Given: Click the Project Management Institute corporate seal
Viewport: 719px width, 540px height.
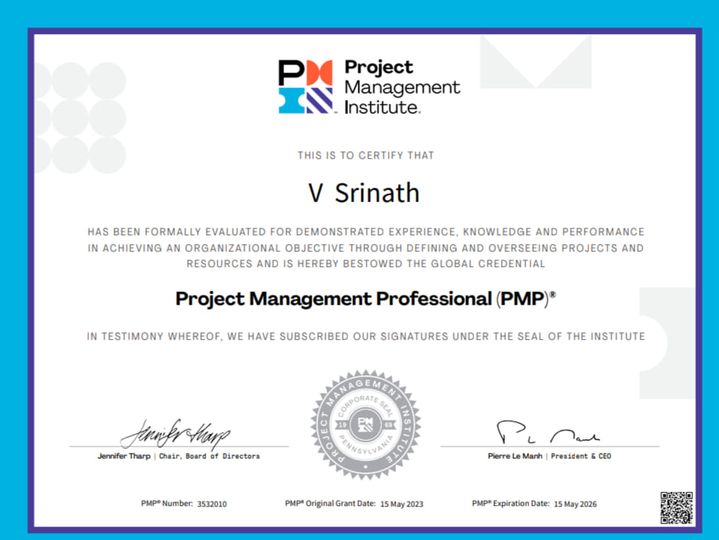Looking at the screenshot, I should coord(365,425).
